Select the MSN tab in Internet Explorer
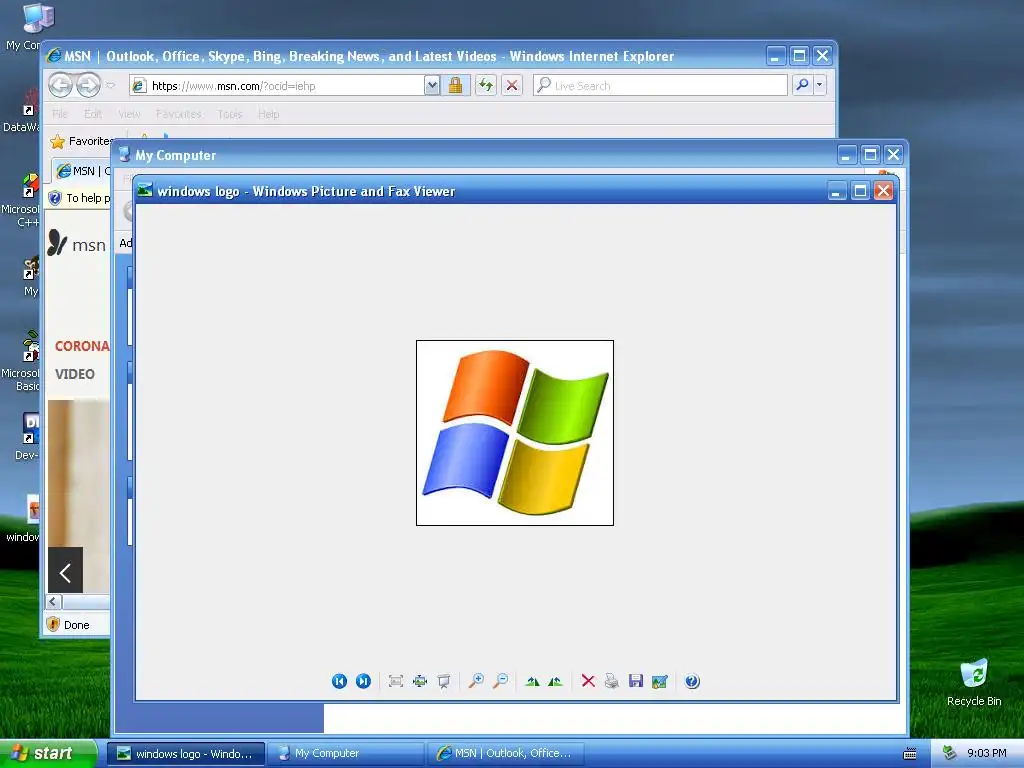This screenshot has height=768, width=1024. pos(82,171)
